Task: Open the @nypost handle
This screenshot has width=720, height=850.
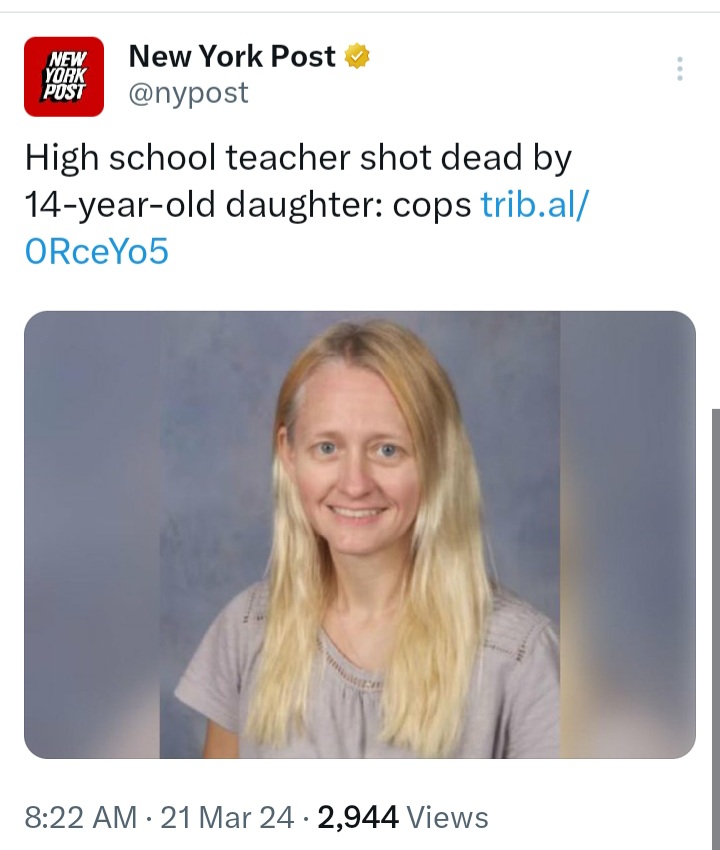Action: point(189,93)
